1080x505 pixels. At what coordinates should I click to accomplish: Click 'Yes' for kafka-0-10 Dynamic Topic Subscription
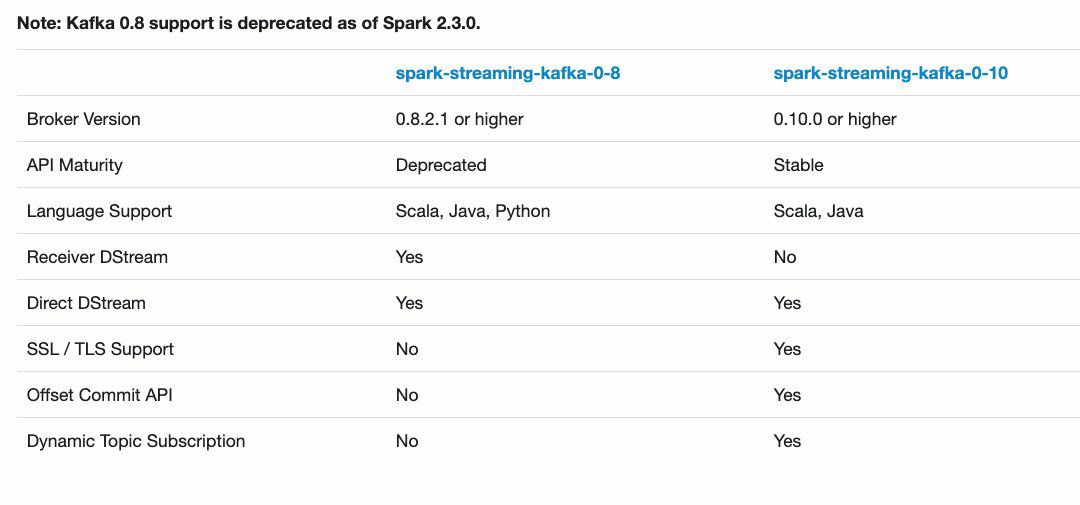coord(787,441)
